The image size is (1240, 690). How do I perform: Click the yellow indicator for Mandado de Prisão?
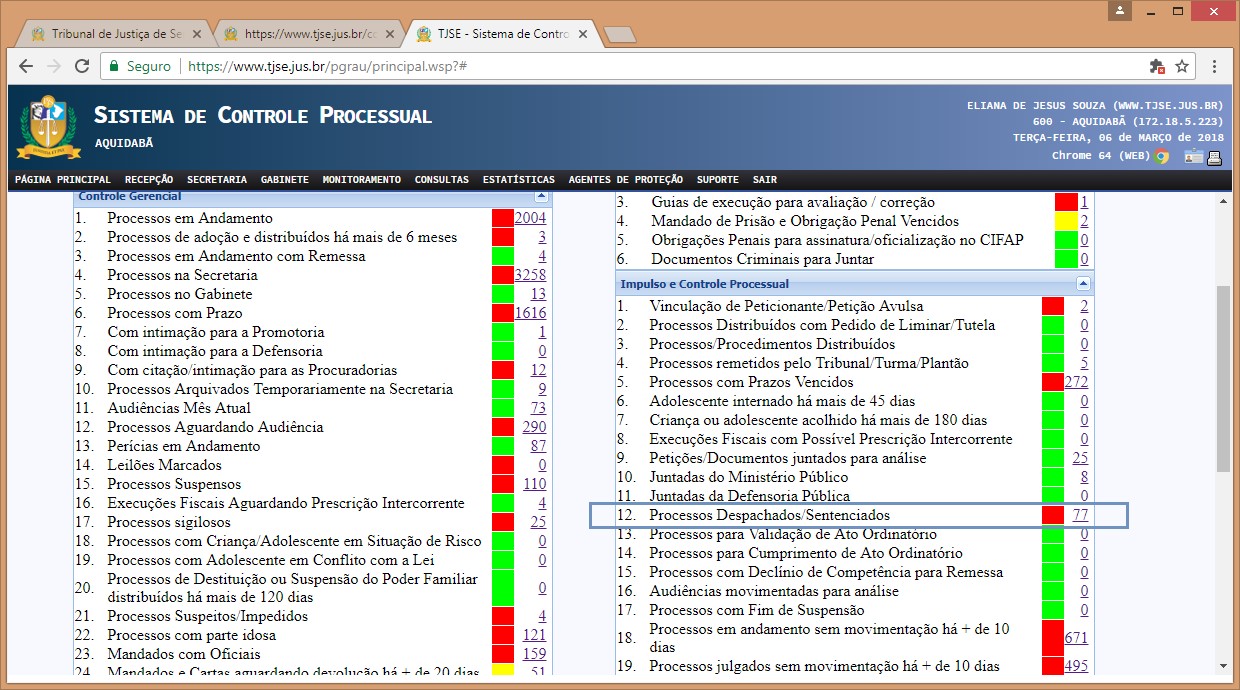(1066, 221)
